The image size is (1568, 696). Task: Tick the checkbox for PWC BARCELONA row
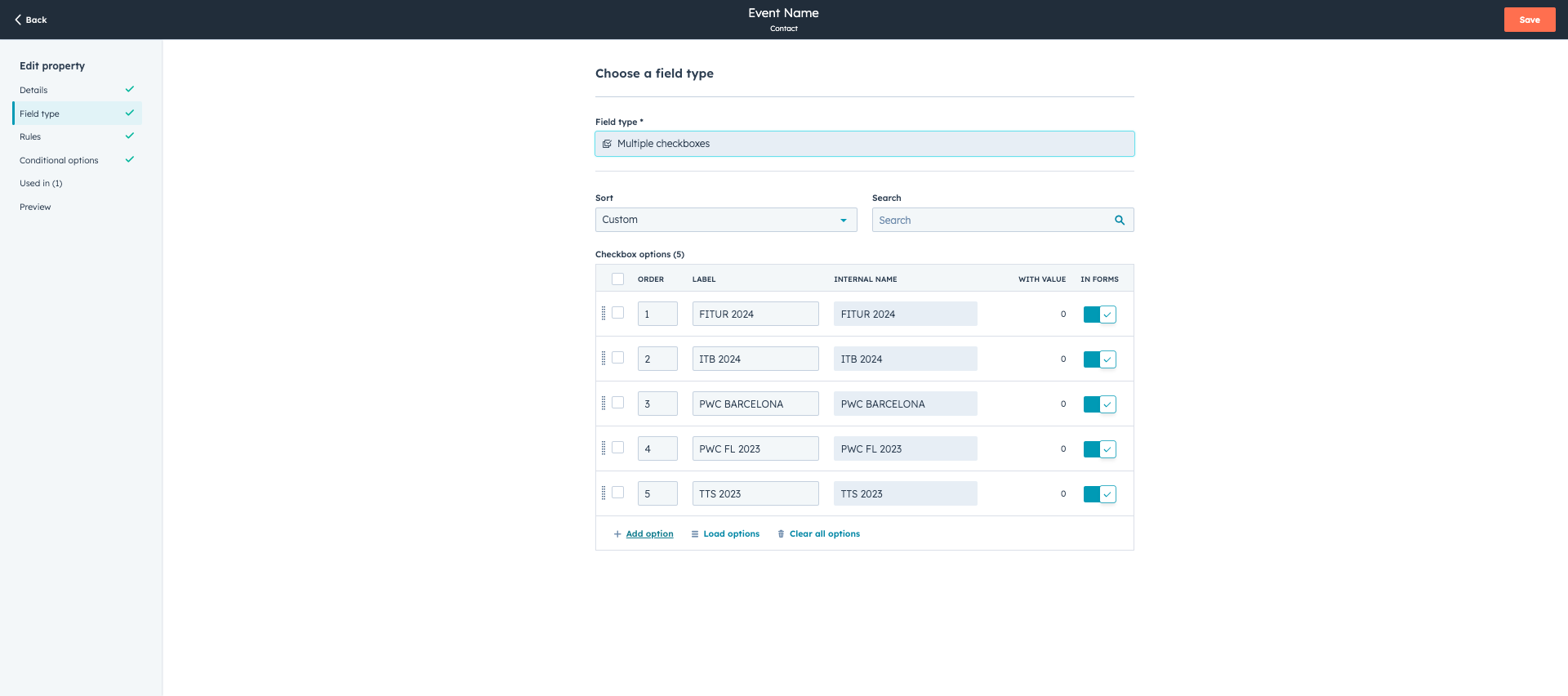618,403
